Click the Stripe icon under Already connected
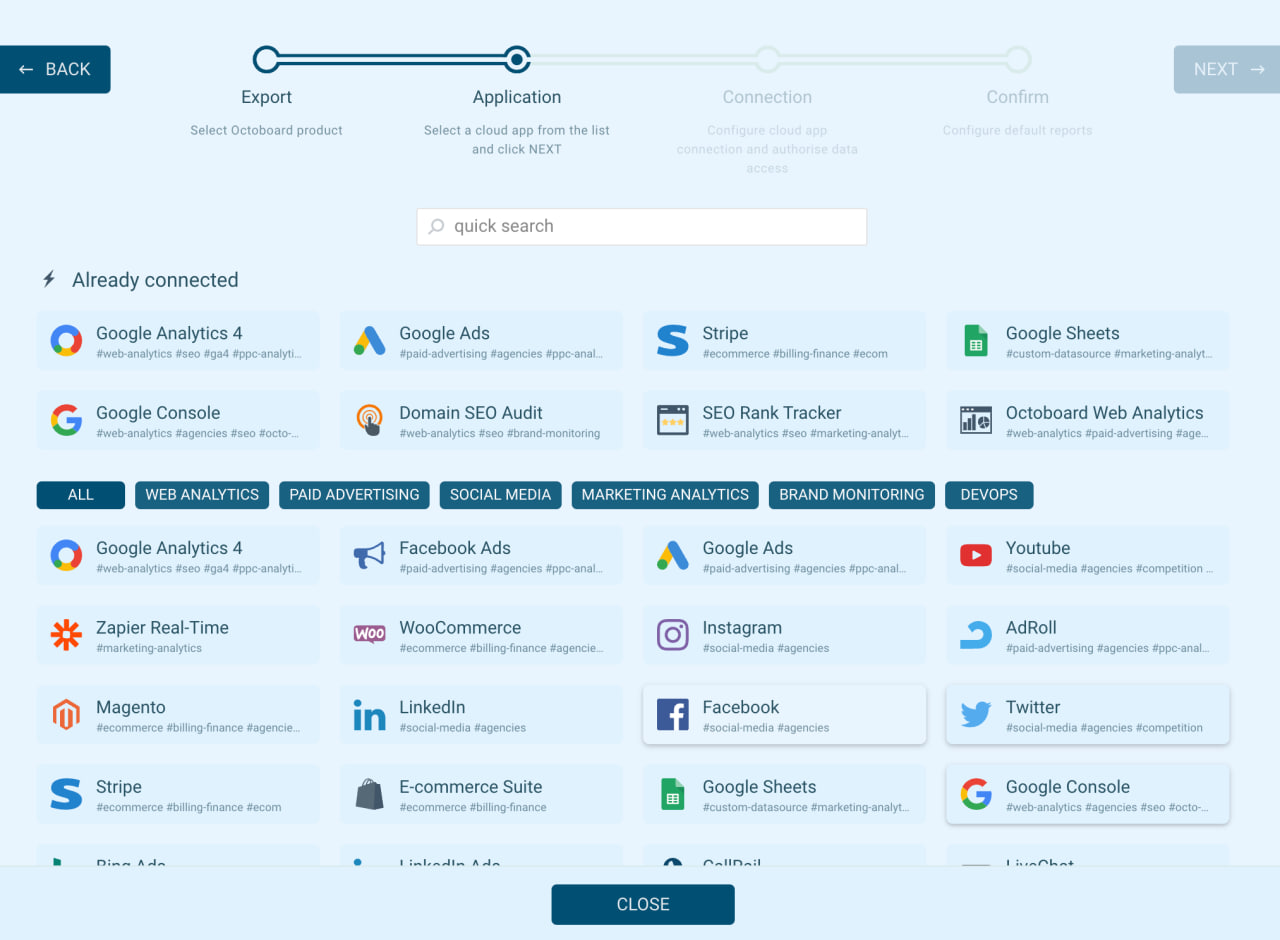Viewport: 1280px width, 940px height. click(x=672, y=341)
